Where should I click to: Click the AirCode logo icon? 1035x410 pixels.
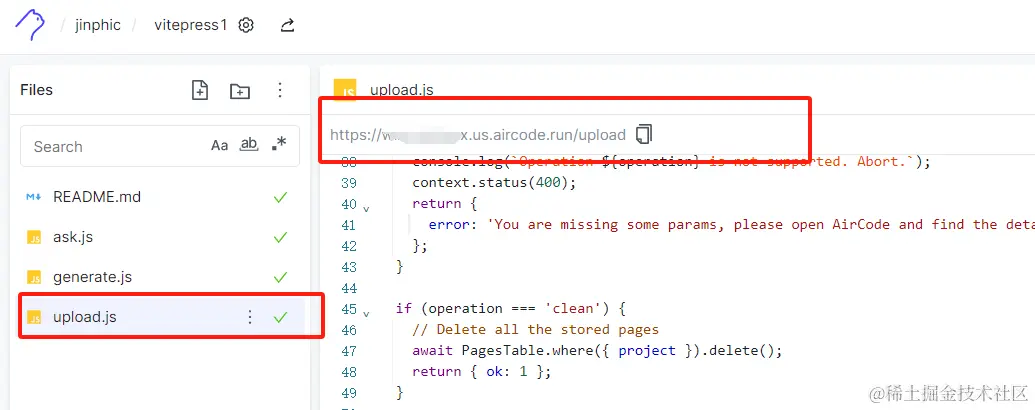tap(30, 25)
